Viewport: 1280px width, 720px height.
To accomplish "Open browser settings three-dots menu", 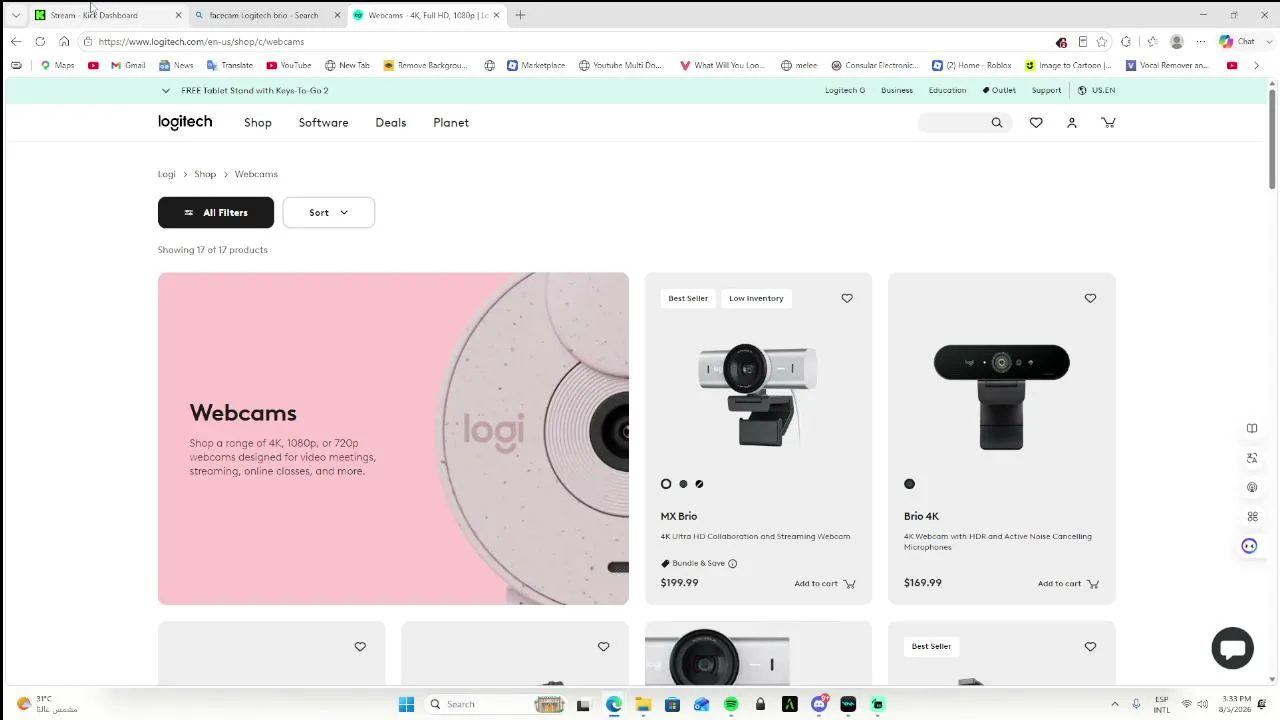I will tap(1201, 42).
